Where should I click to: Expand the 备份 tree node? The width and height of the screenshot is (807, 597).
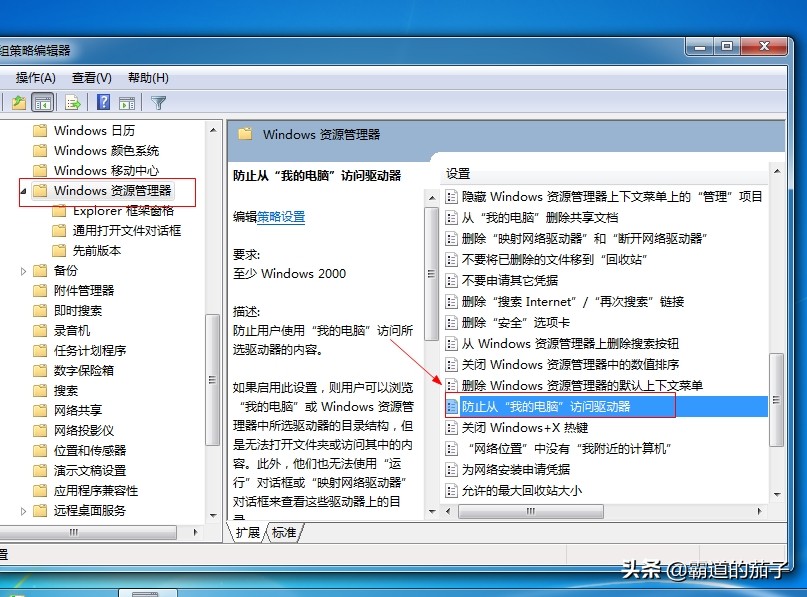coord(23,270)
